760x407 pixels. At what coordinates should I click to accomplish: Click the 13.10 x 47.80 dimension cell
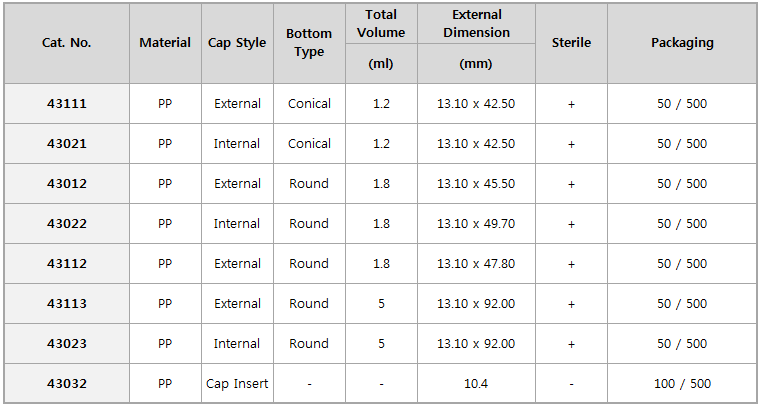[x=476, y=264]
